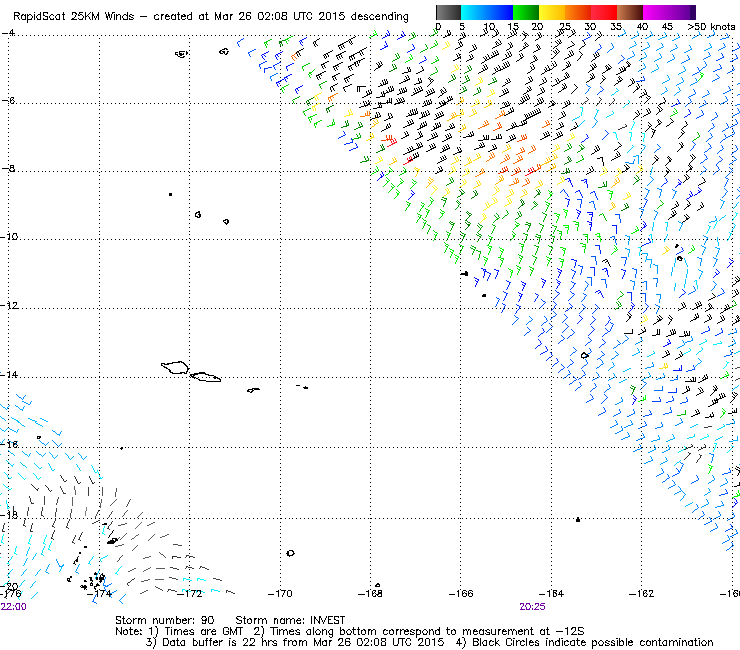Image resolution: width=740 pixels, height=650 pixels.
Task: Click the yellow 20–25 knots legend segment
Action: (x=552, y=12)
